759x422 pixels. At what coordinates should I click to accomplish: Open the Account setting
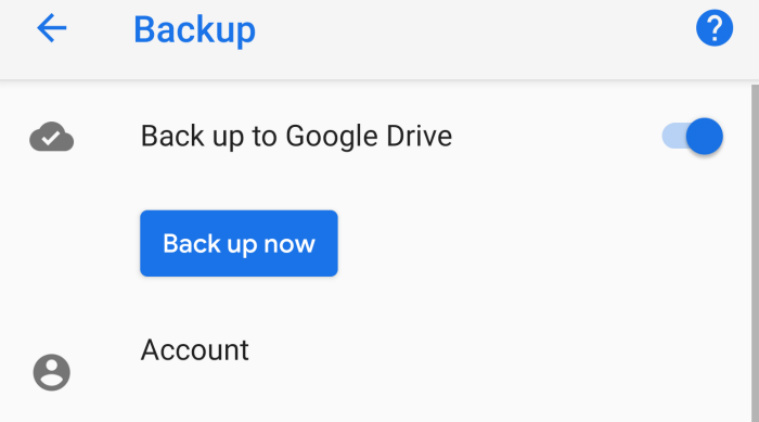click(195, 350)
